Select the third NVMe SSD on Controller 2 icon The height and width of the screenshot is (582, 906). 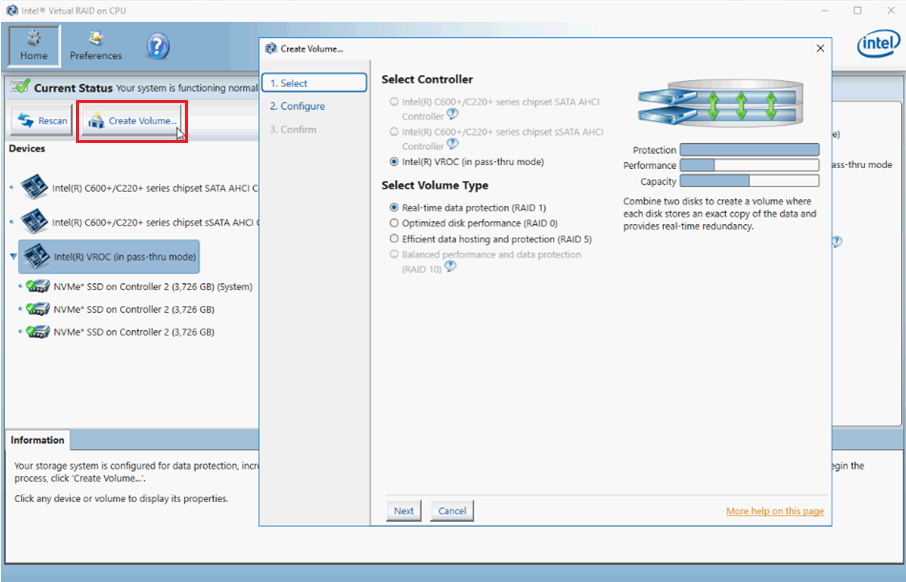pyautogui.click(x=38, y=332)
